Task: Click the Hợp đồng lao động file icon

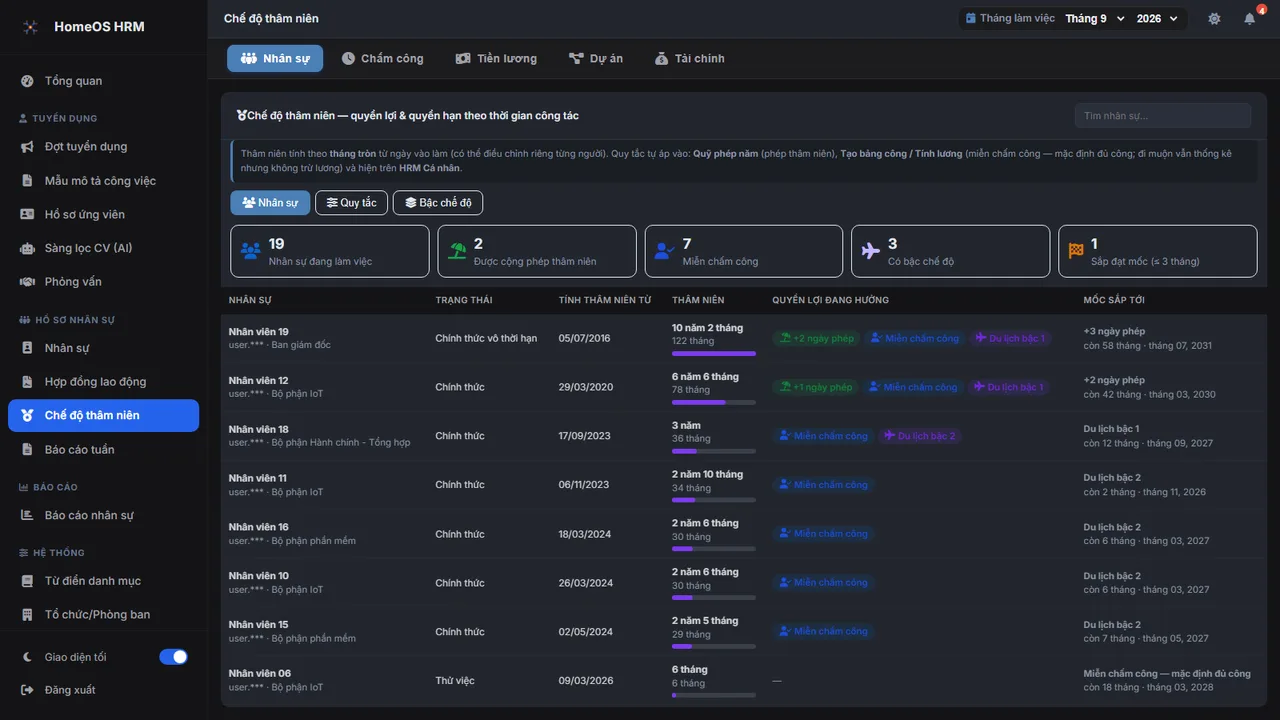Action: click(x=27, y=382)
